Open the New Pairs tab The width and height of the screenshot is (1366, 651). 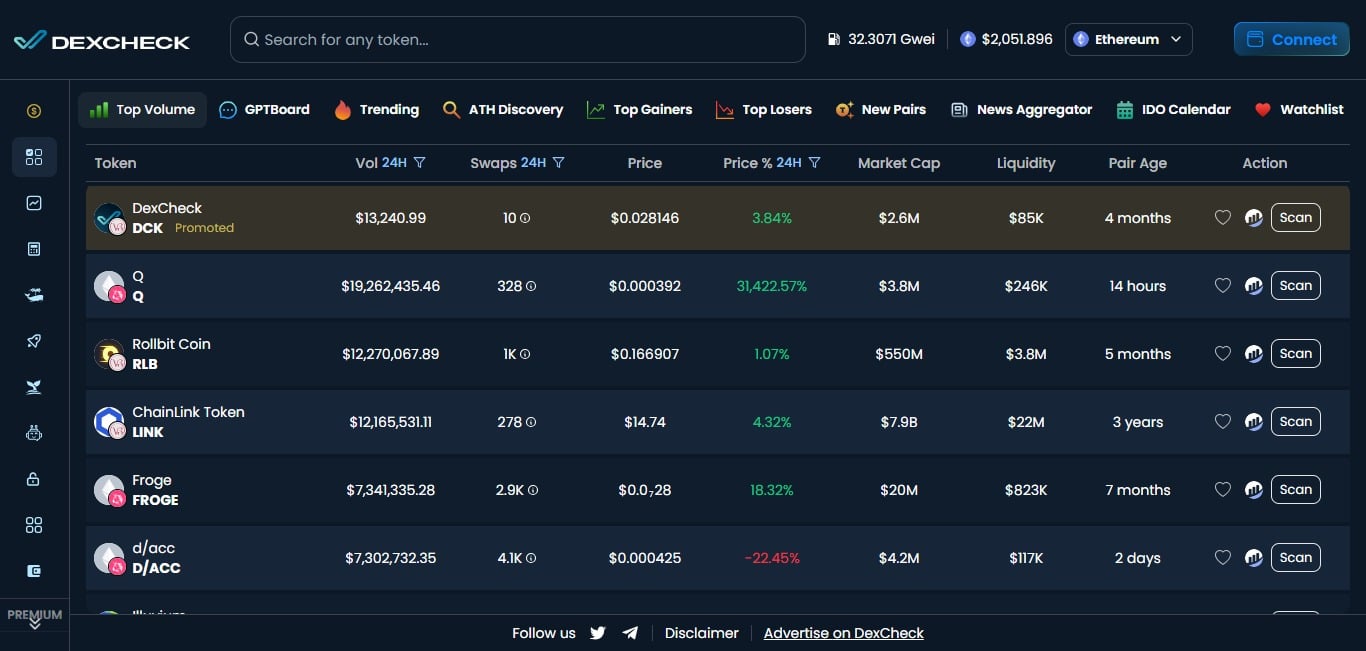click(x=880, y=110)
